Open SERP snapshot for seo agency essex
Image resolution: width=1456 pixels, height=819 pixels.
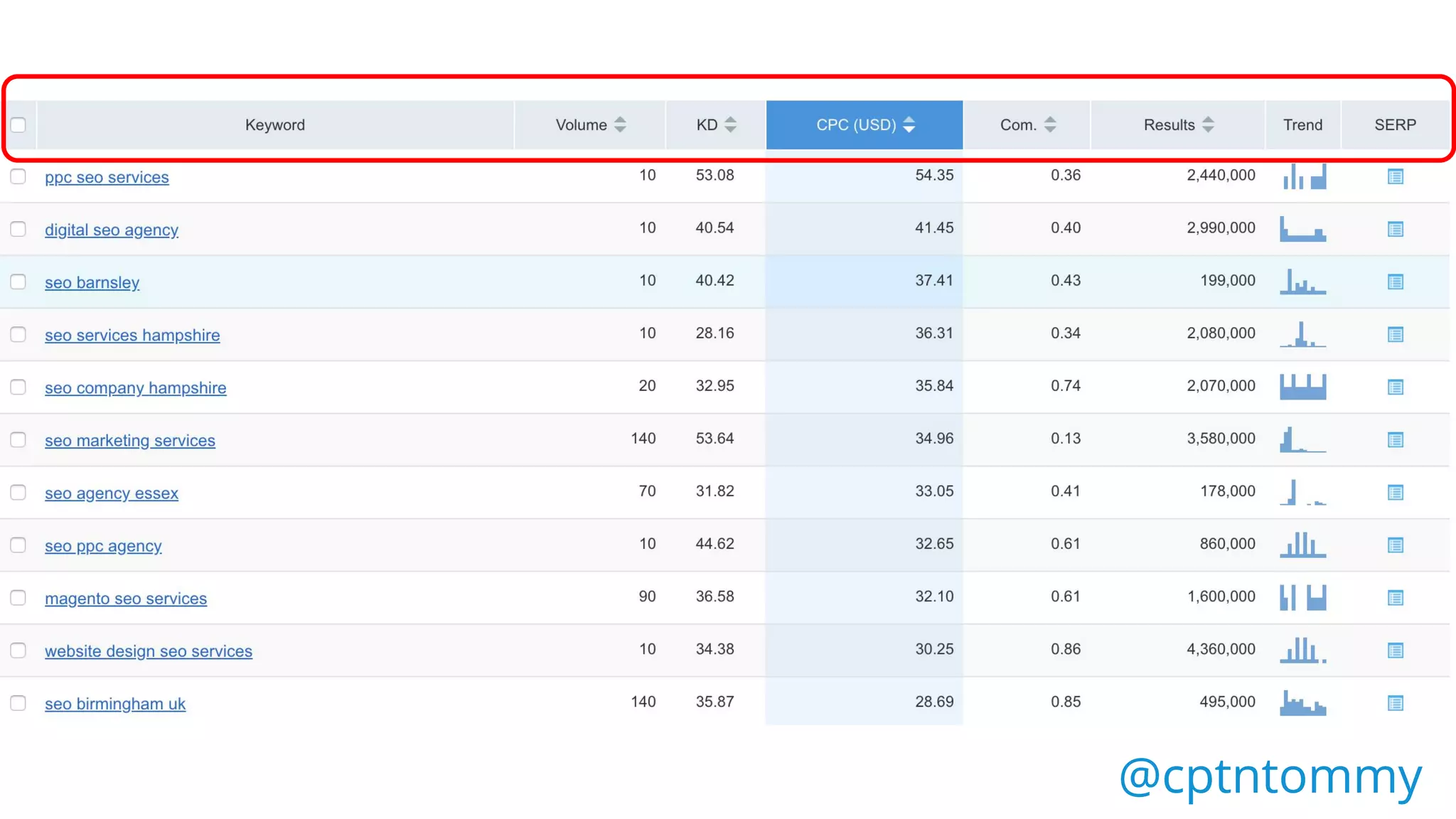(1395, 493)
